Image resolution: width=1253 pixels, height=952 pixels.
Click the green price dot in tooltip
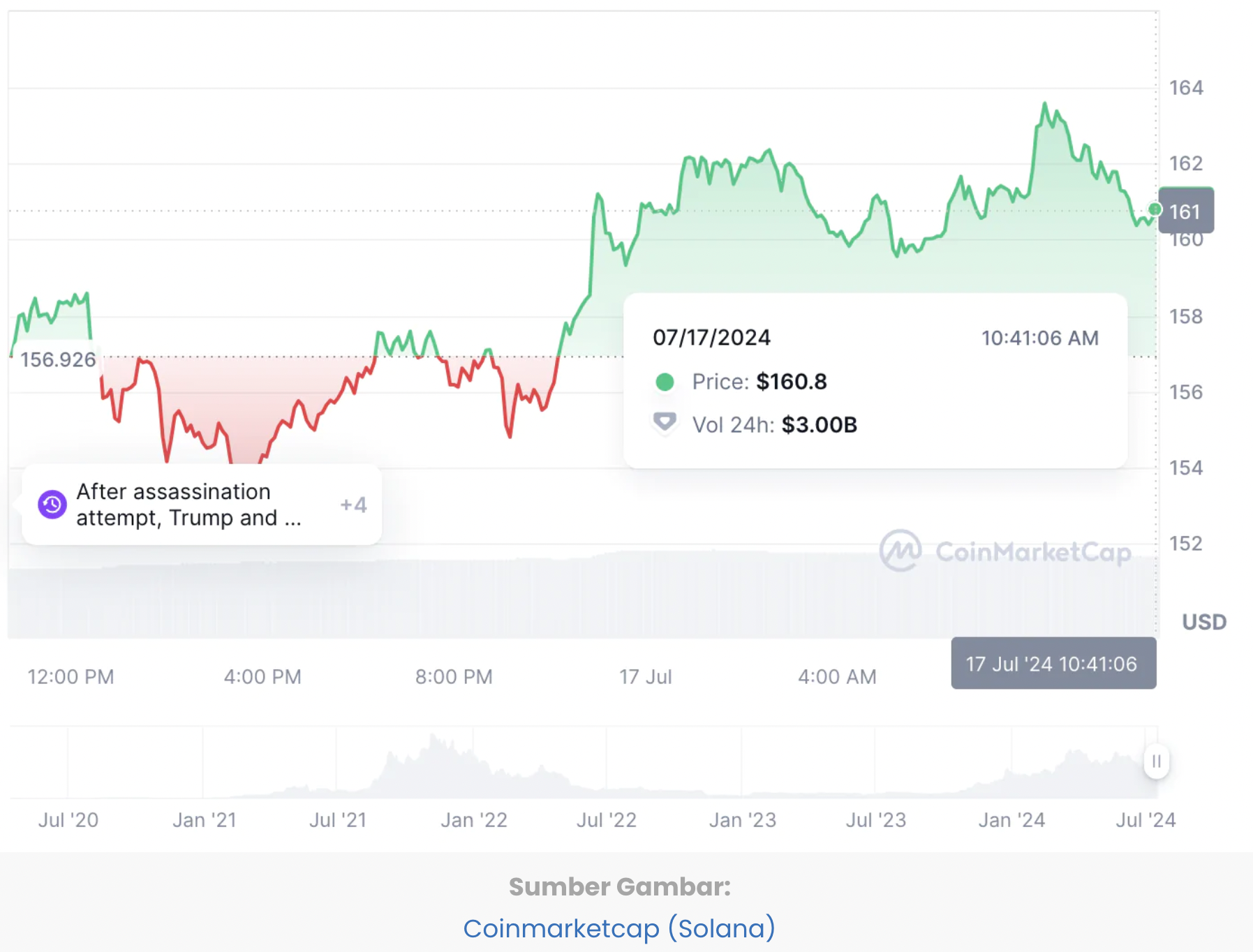pos(665,382)
